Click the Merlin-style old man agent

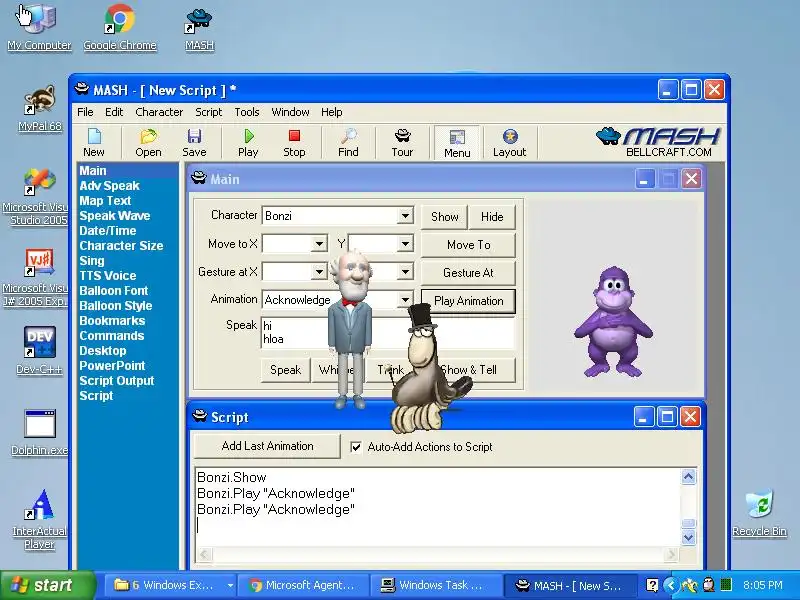pyautogui.click(x=349, y=329)
